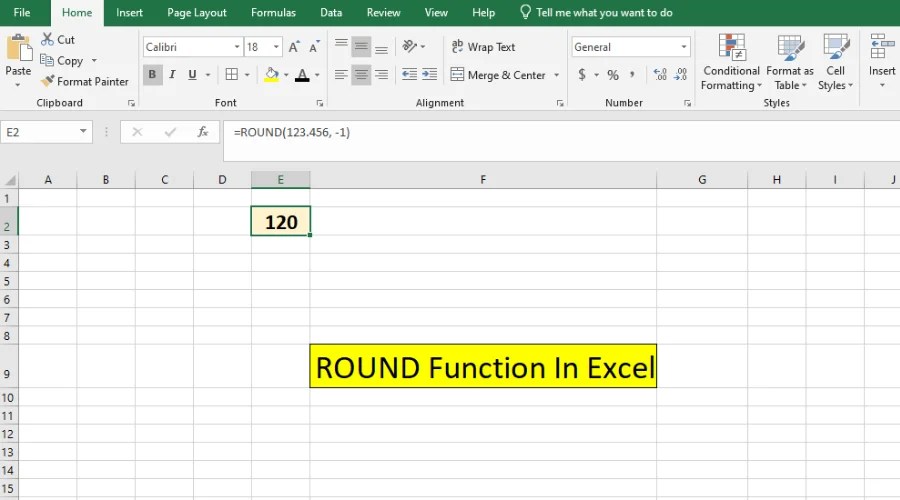Viewport: 900px width, 500px height.
Task: Open Insert Function fx dialog
Action: point(203,132)
